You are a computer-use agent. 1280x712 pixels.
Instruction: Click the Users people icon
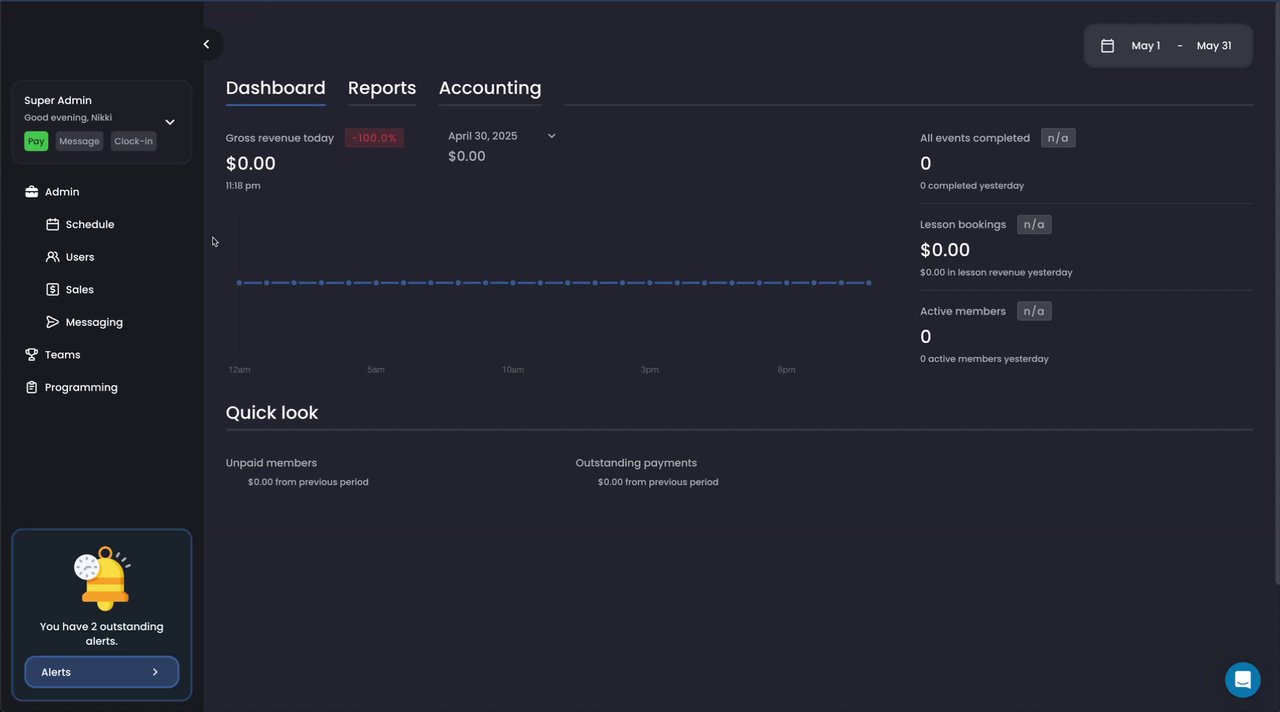pyautogui.click(x=53, y=257)
